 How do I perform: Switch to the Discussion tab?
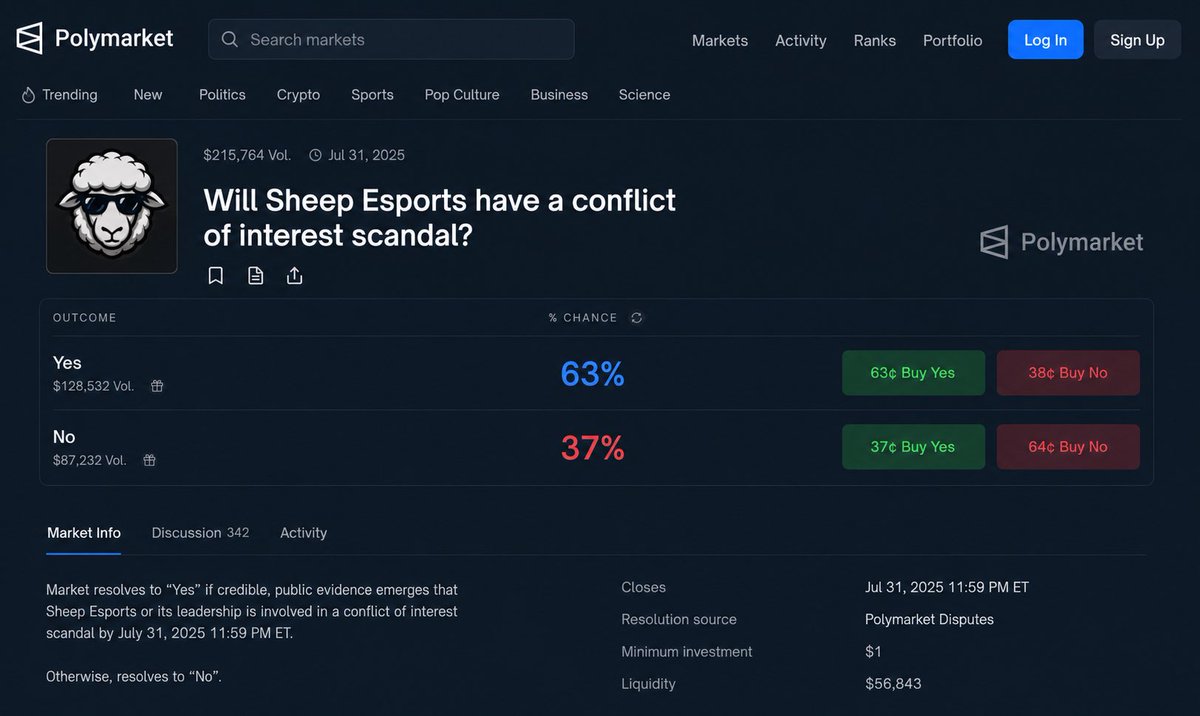(x=200, y=533)
